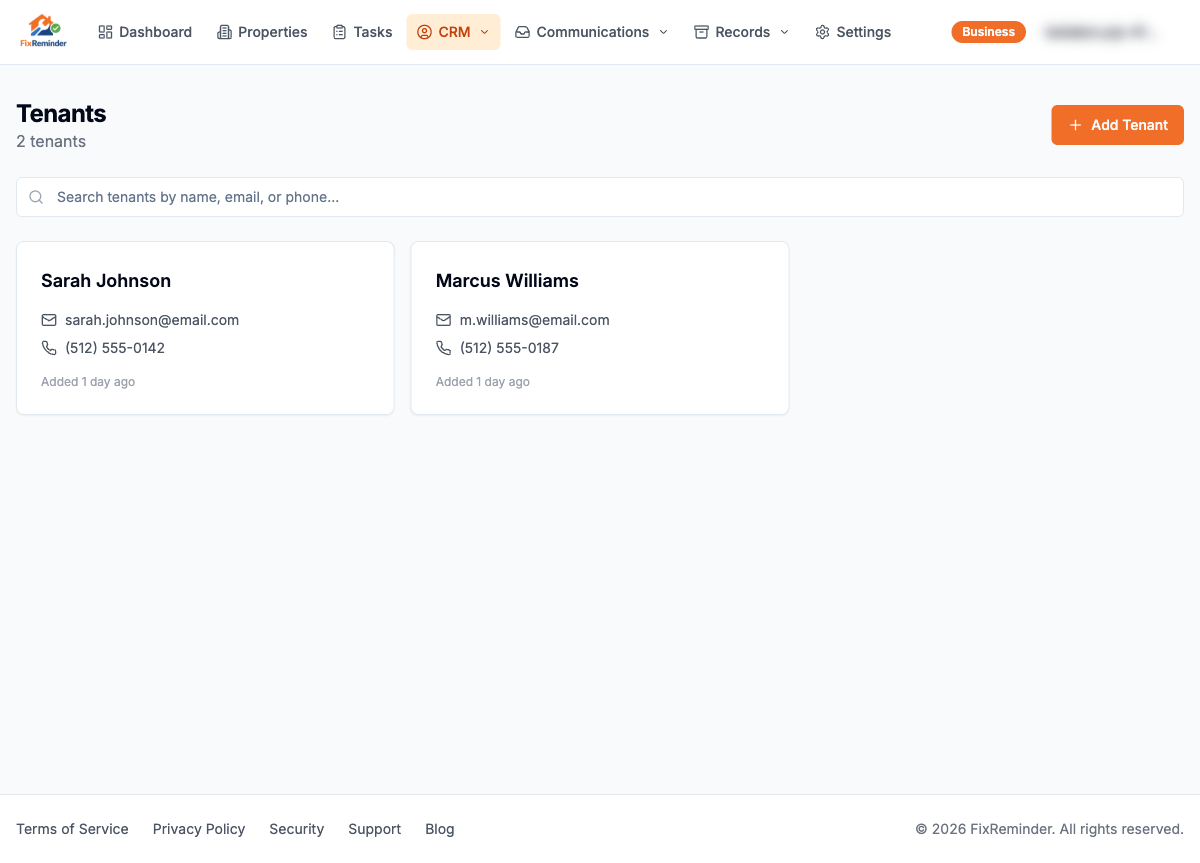1200x863 pixels.
Task: Click the FixReminder logo
Action: click(43, 31)
